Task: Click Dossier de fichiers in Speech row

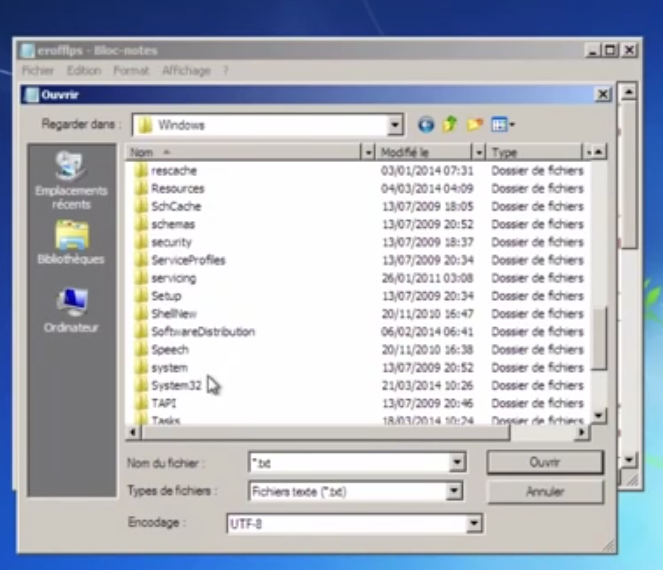Action: point(537,349)
